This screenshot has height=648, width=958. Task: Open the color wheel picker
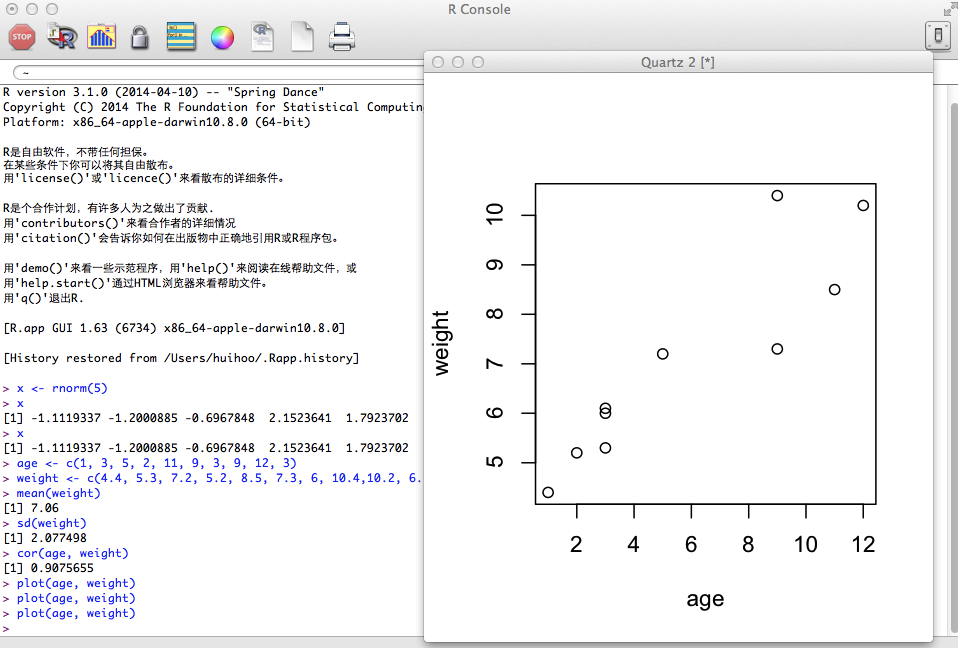pyautogui.click(x=222, y=38)
